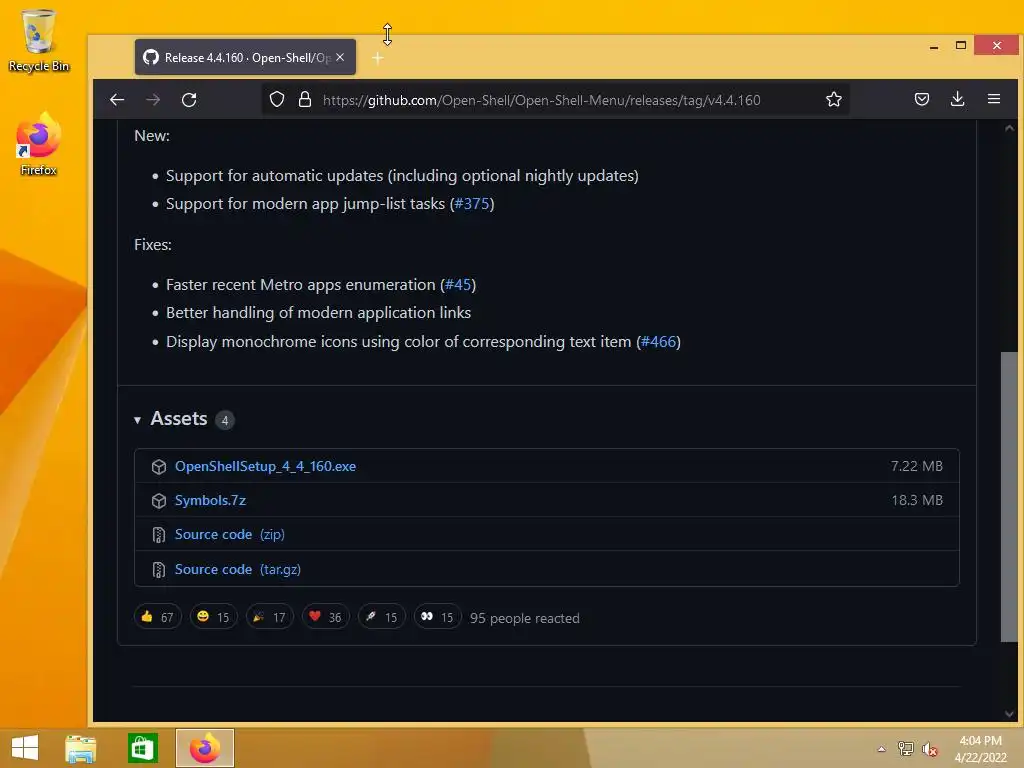Viewport: 1024px width, 768px height.
Task: Select the Release 4.4.160 Open-Shell tab
Action: (246, 57)
